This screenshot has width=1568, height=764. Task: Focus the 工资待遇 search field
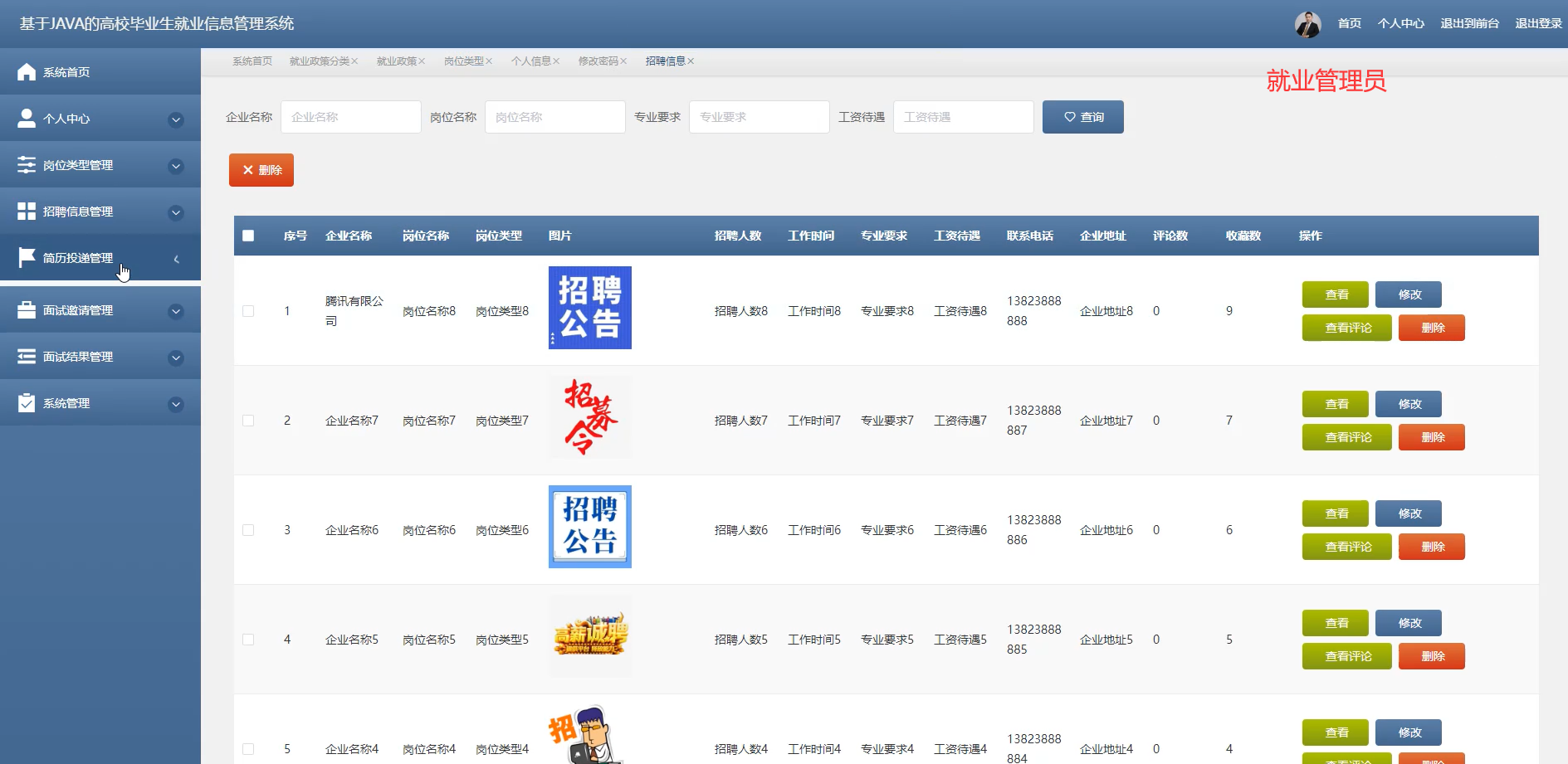pyautogui.click(x=964, y=117)
